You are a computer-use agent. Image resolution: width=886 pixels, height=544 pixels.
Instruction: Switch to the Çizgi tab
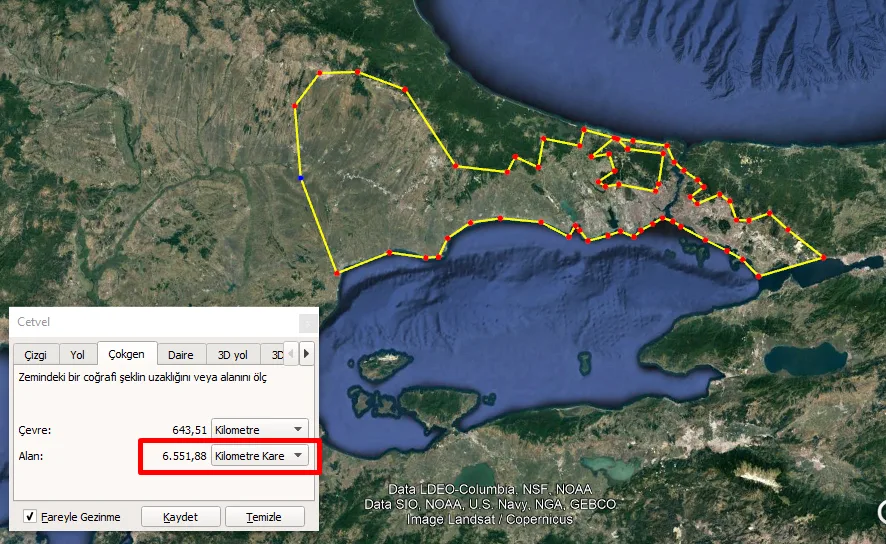click(x=36, y=355)
